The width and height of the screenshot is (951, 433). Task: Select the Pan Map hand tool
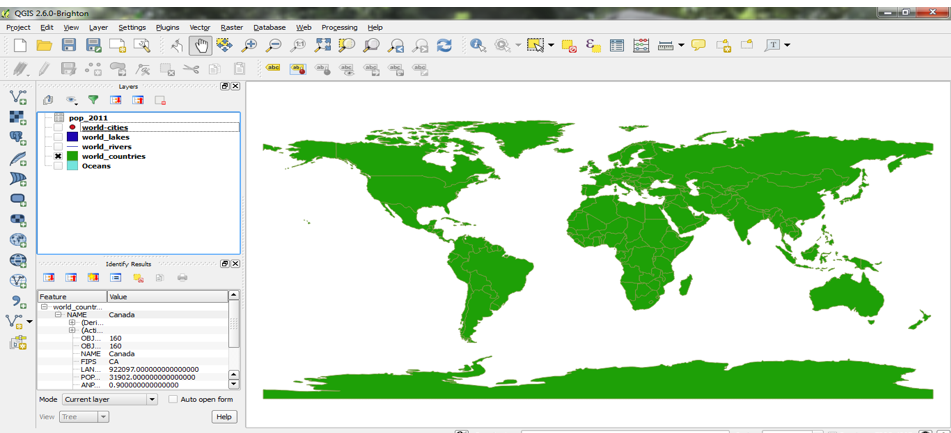click(x=201, y=46)
